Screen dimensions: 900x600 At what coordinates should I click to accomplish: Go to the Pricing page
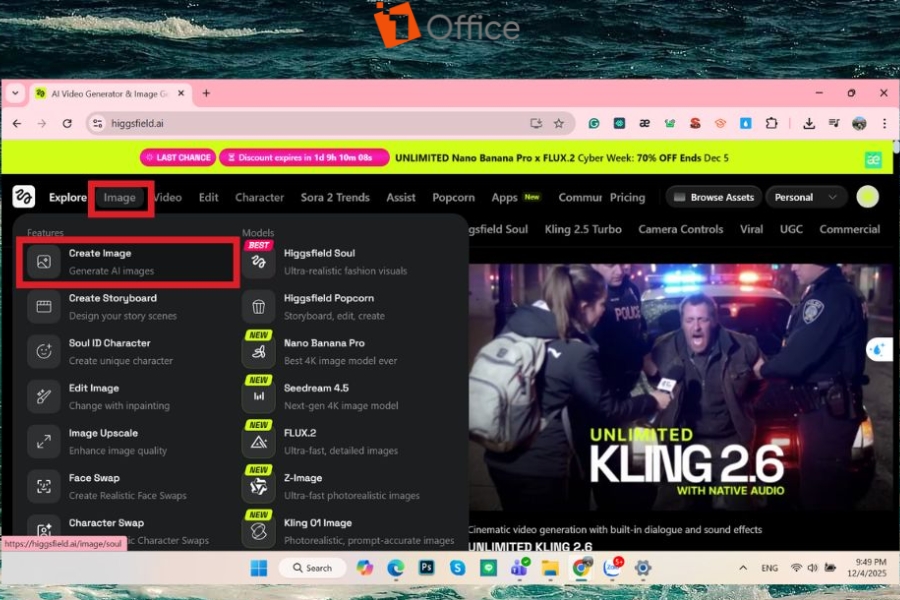click(x=627, y=198)
